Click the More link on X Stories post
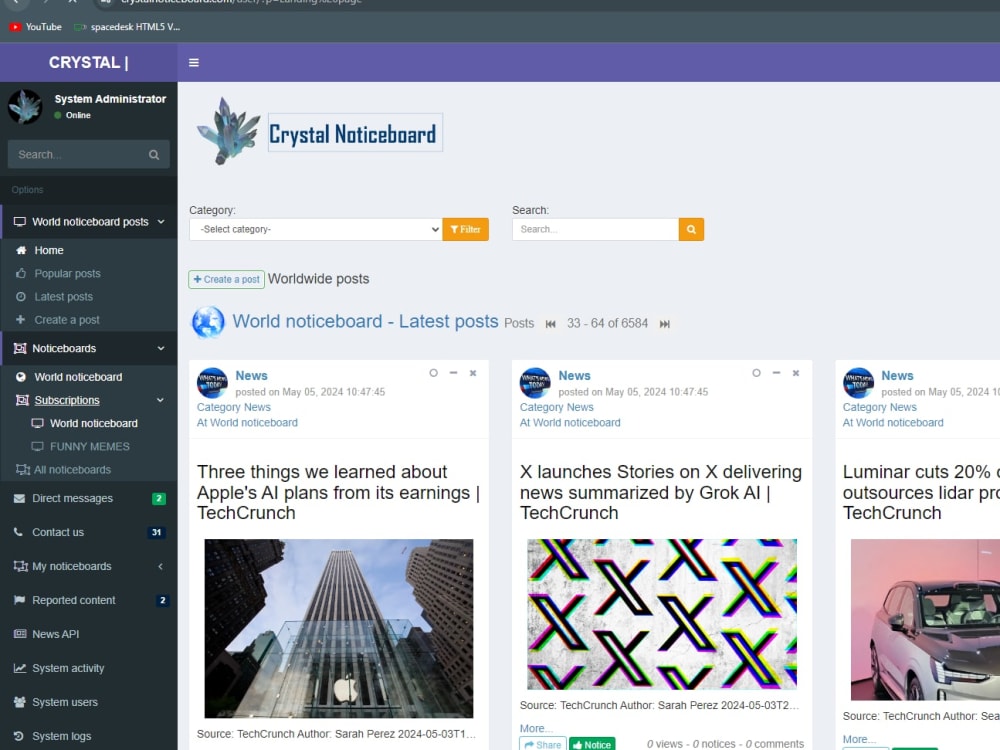 536,728
